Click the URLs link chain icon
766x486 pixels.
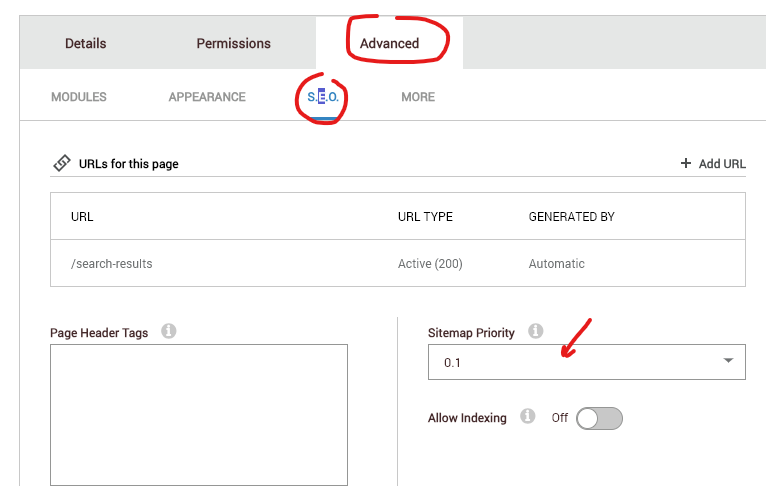coord(61,163)
